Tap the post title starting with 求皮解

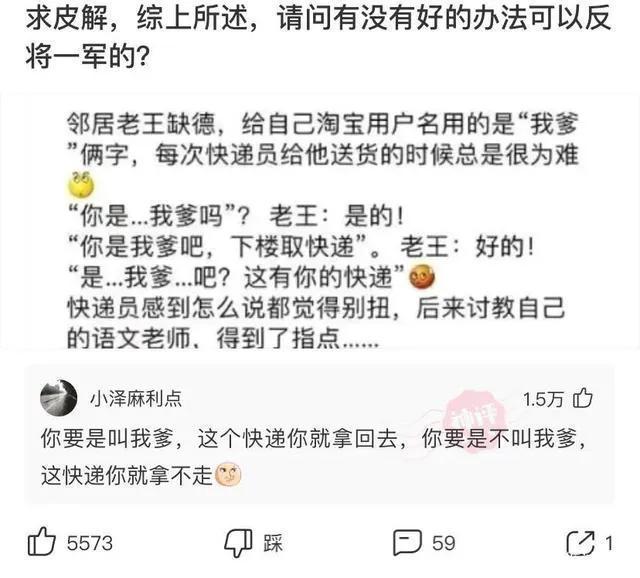(x=318, y=36)
